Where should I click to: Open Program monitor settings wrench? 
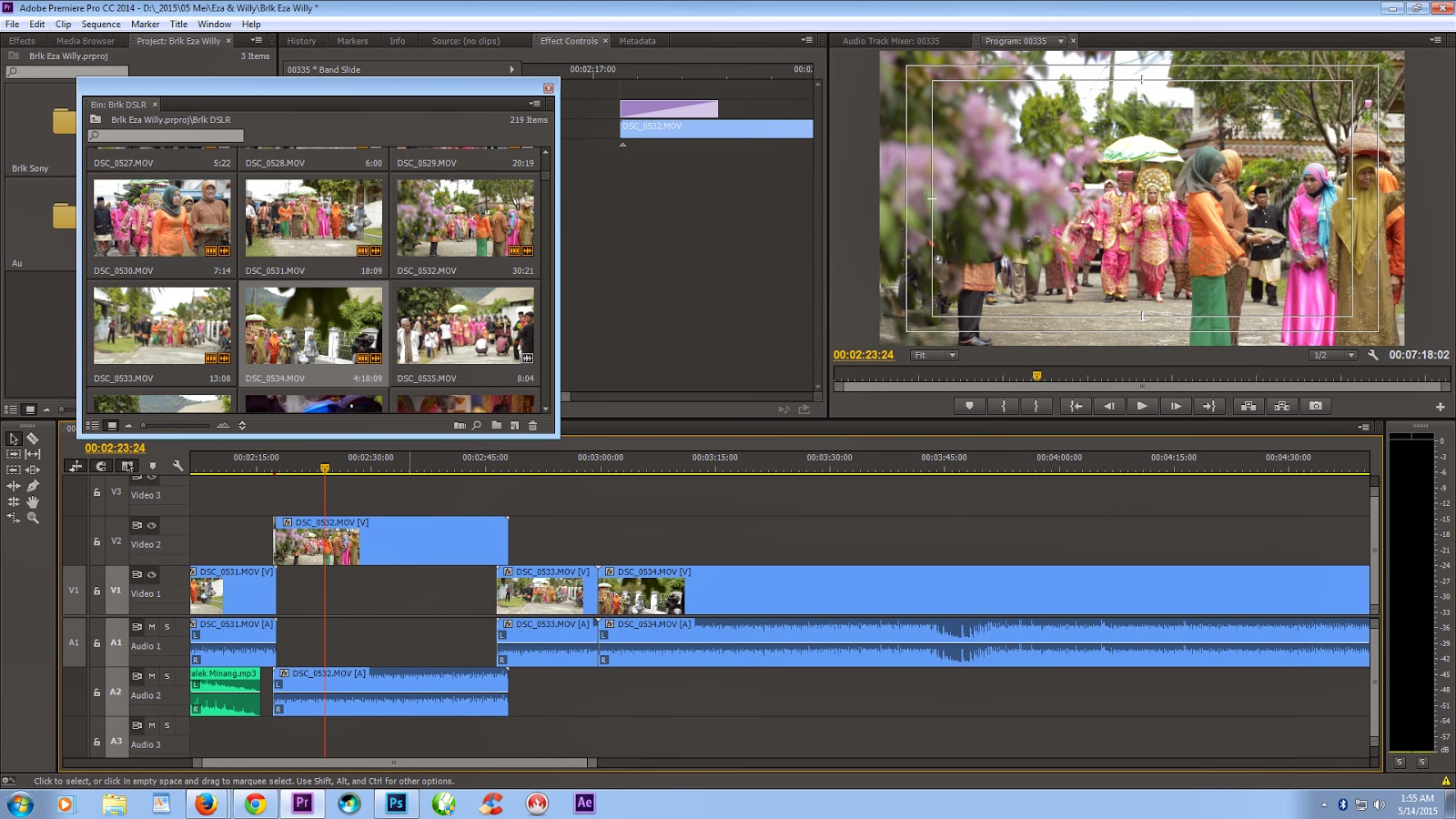click(1373, 355)
